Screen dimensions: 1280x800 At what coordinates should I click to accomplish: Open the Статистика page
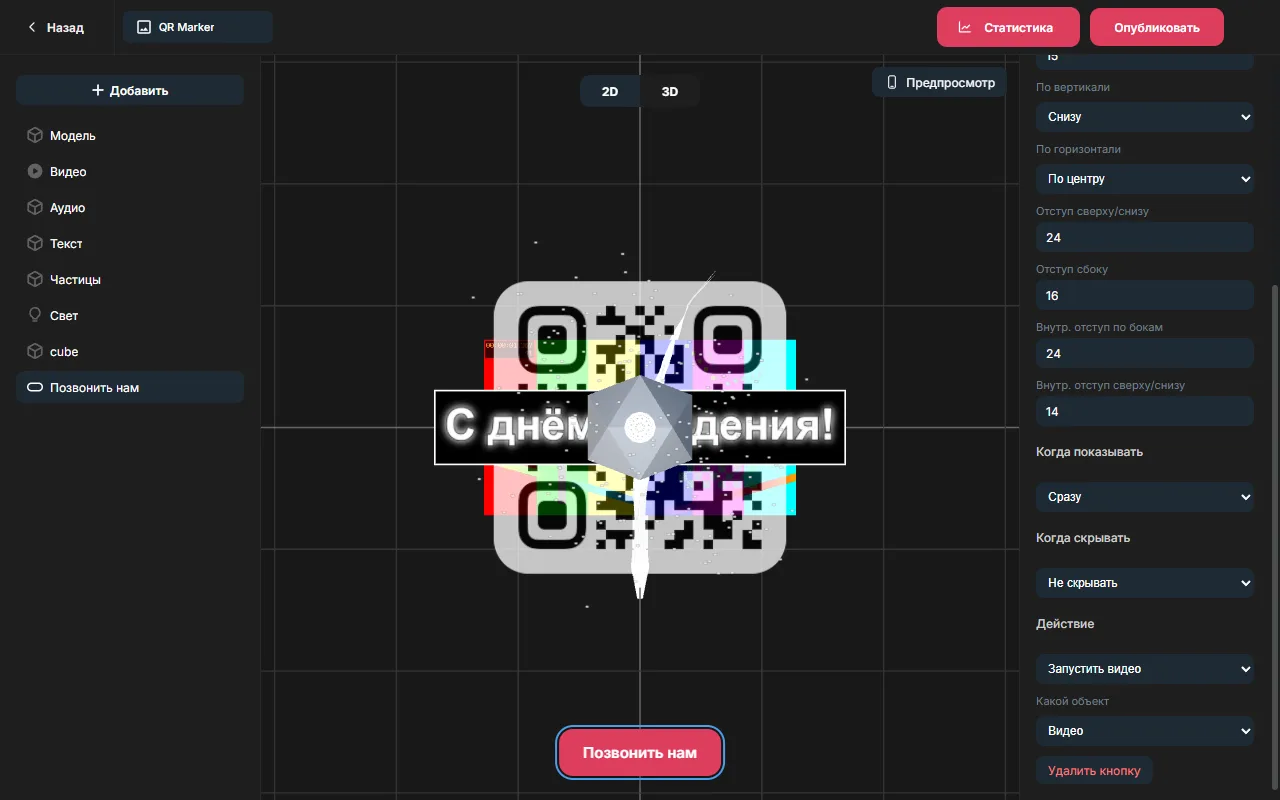pyautogui.click(x=1008, y=28)
